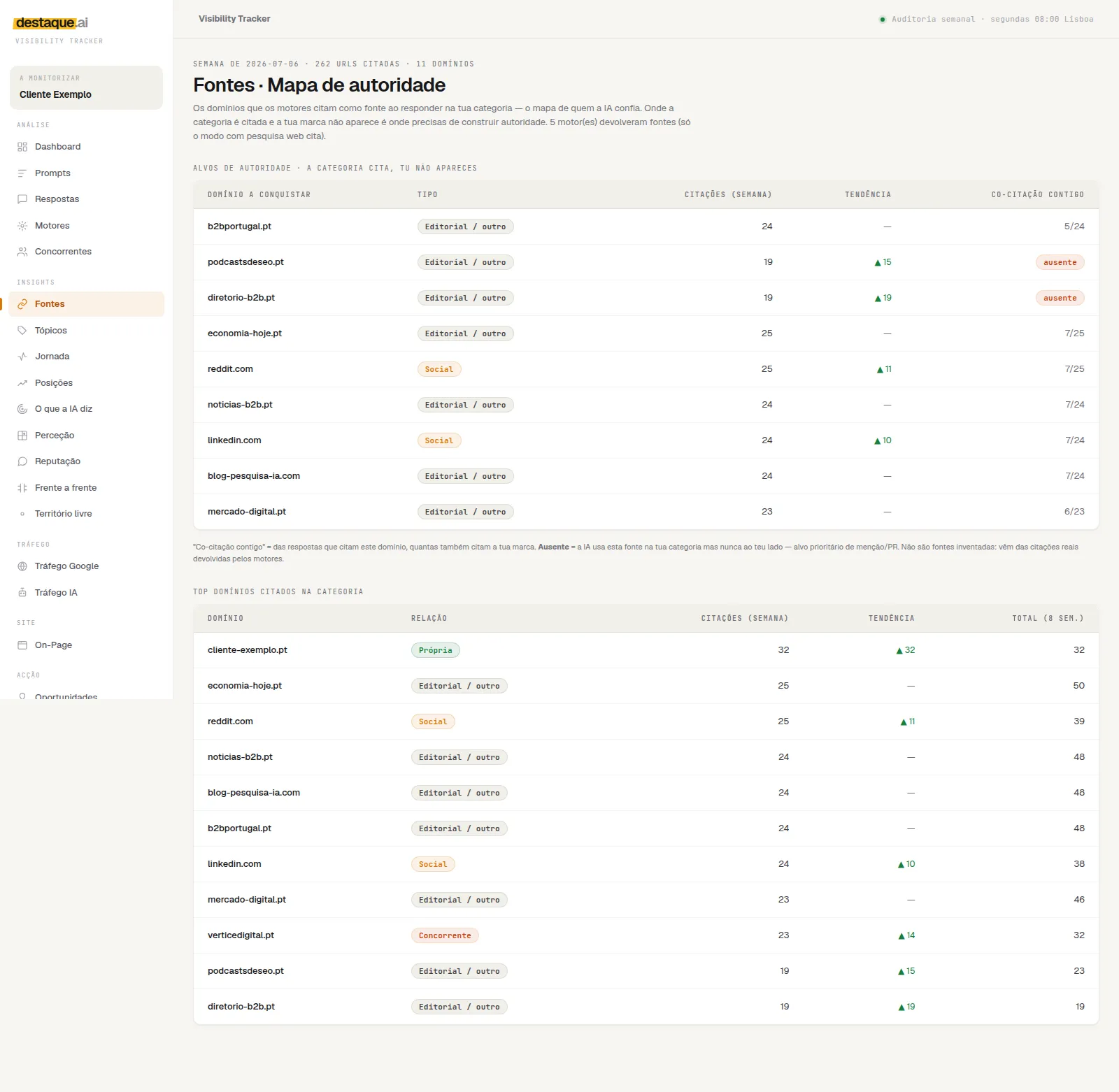
Task: Click the Prompts list icon
Action: (22, 173)
